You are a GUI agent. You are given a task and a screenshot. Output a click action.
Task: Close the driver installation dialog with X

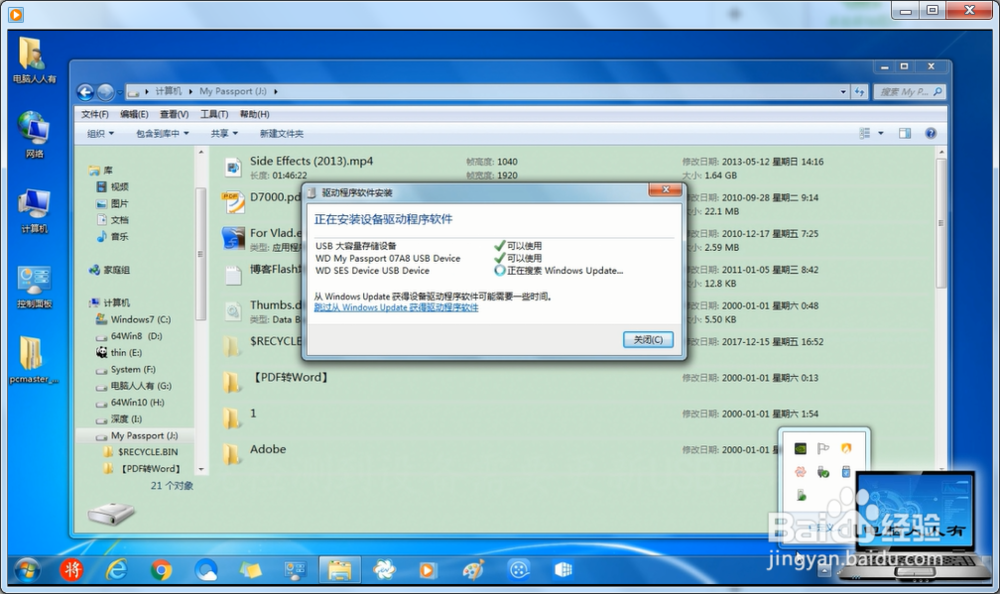point(666,189)
